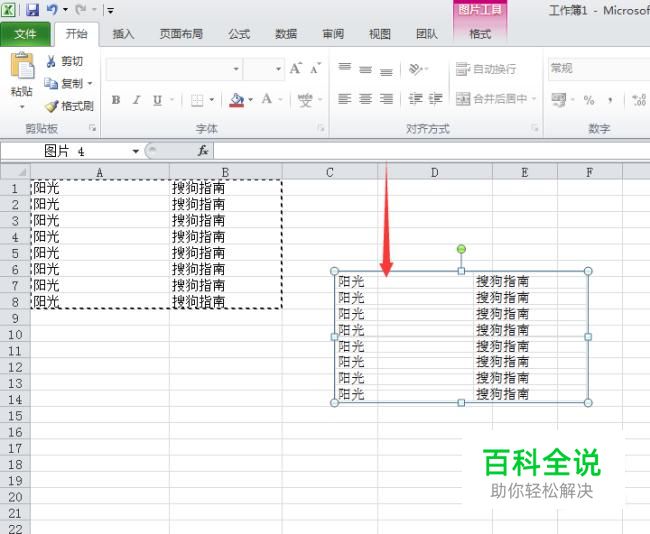Switch to the 视图 View tab
The width and height of the screenshot is (650, 534).
[380, 34]
